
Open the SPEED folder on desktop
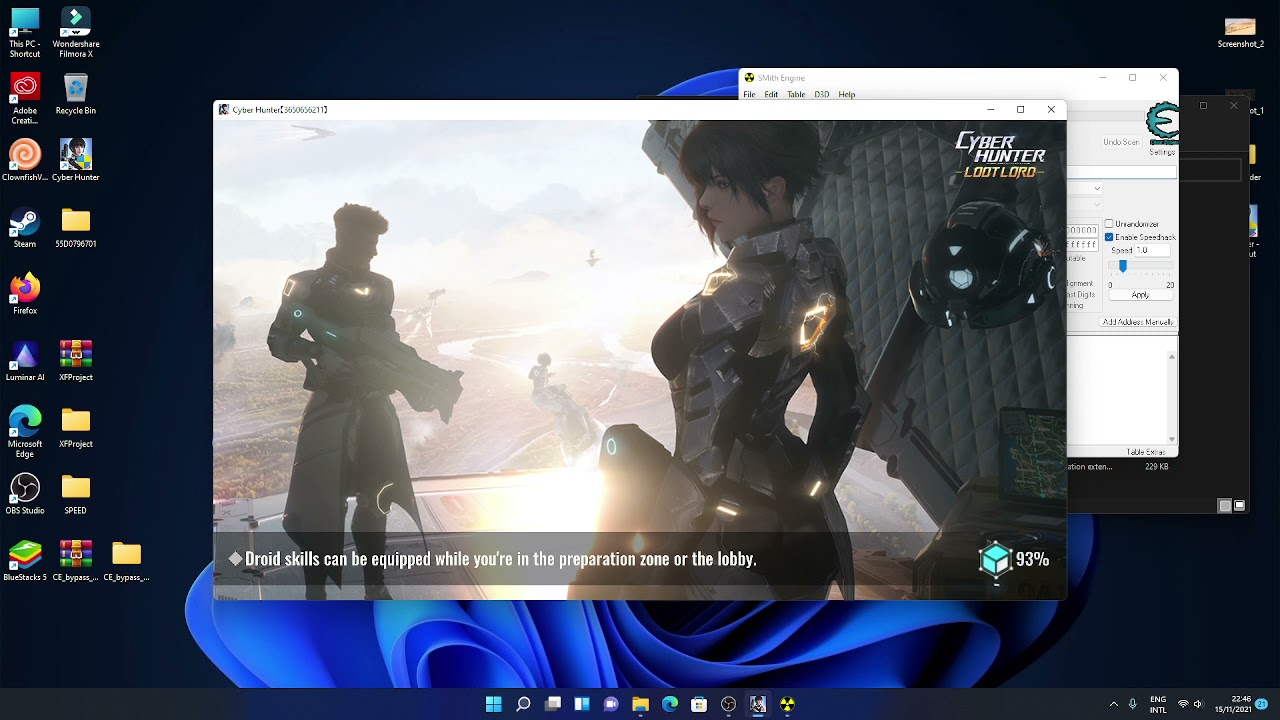pos(76,494)
